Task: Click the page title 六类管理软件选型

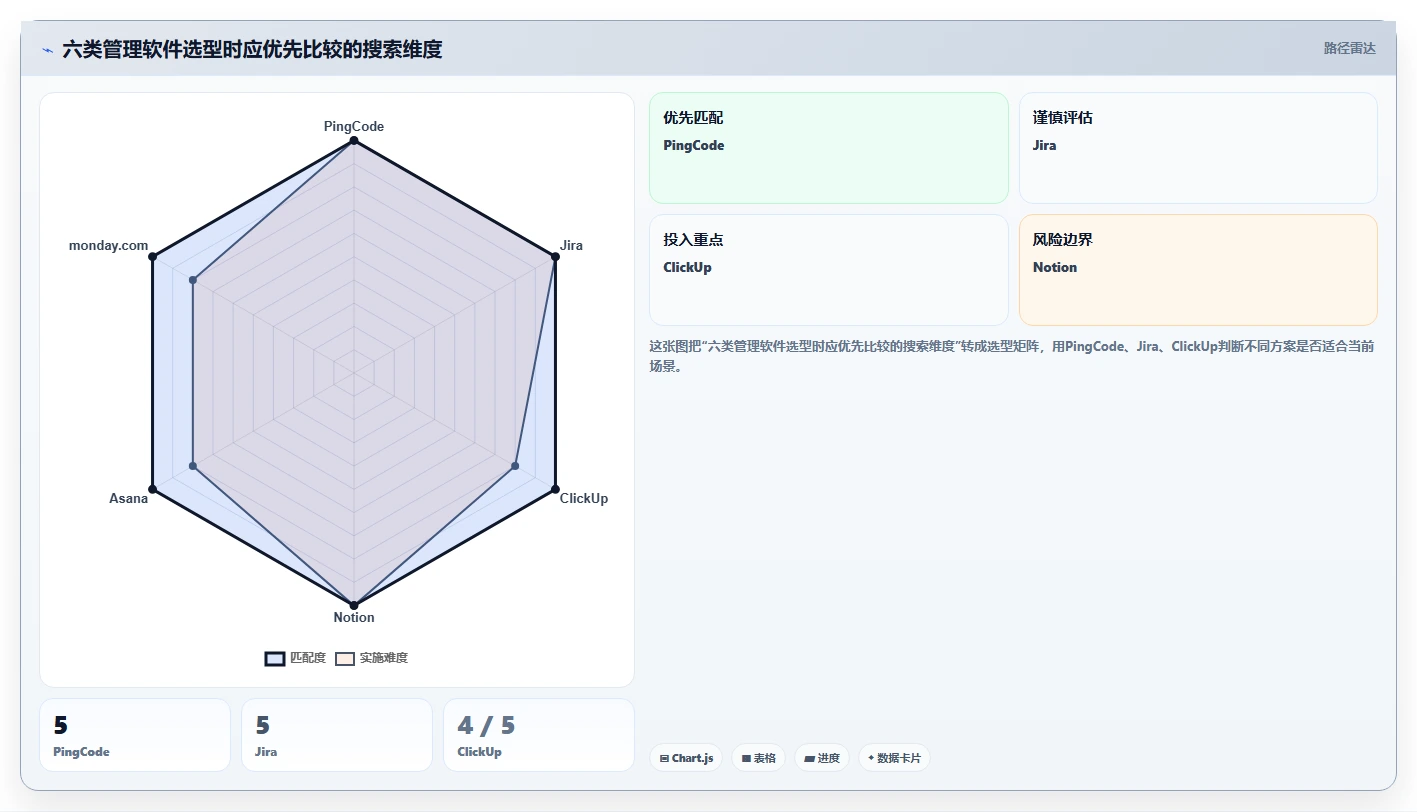Action: click(x=252, y=49)
